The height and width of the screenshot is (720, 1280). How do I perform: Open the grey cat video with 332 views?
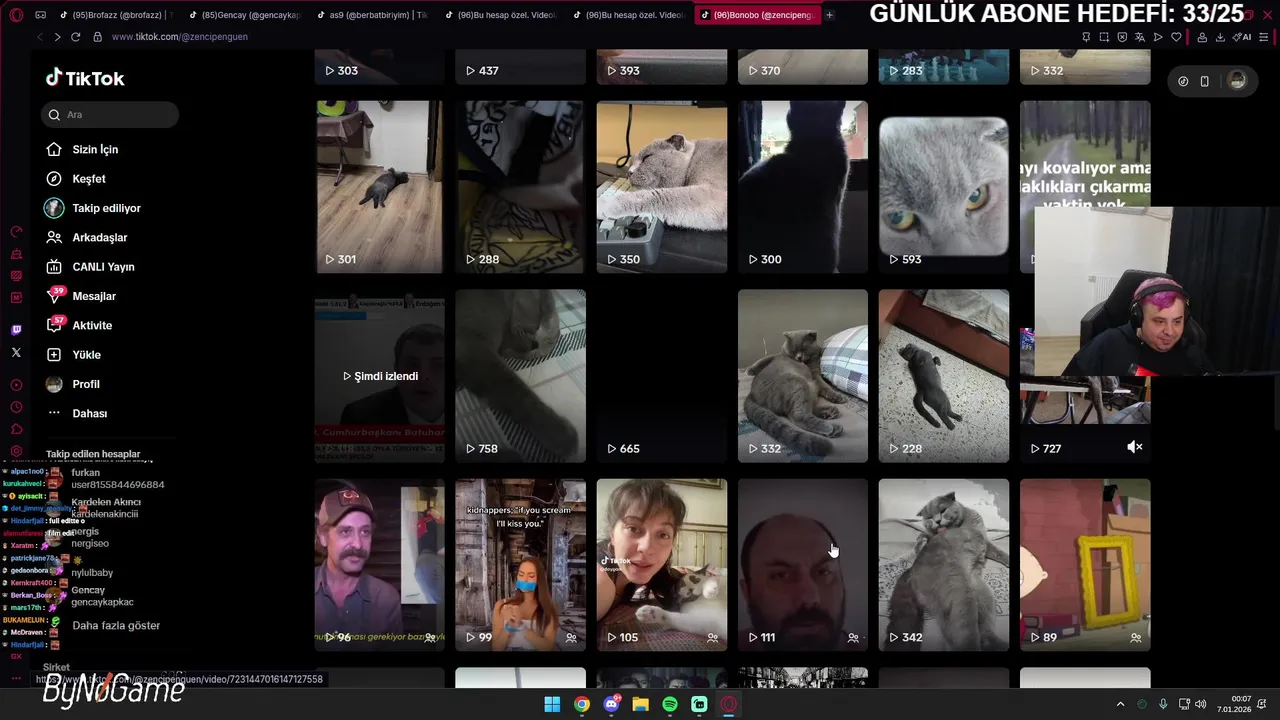[803, 376]
